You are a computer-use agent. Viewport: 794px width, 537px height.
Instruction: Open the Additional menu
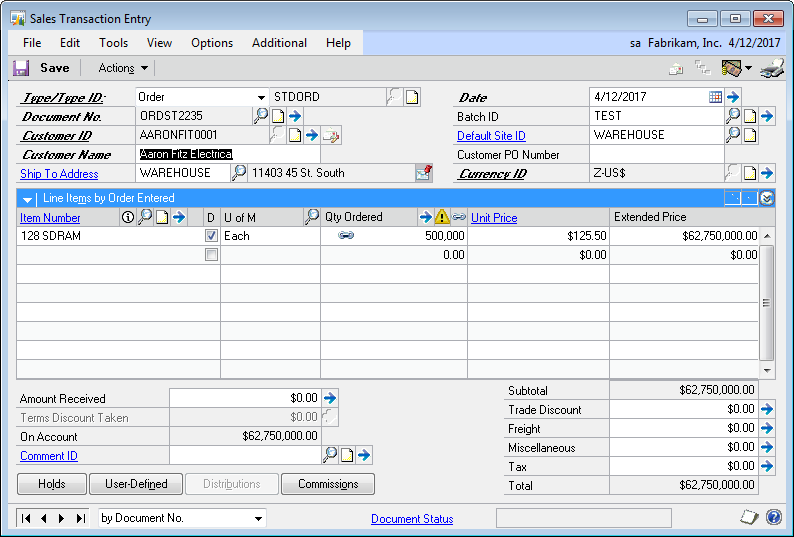tap(280, 43)
